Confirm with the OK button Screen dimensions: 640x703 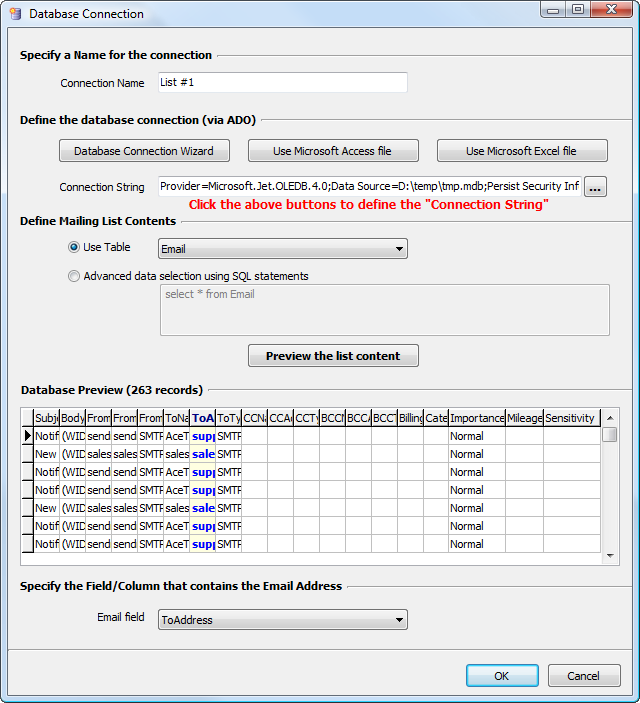[502, 675]
